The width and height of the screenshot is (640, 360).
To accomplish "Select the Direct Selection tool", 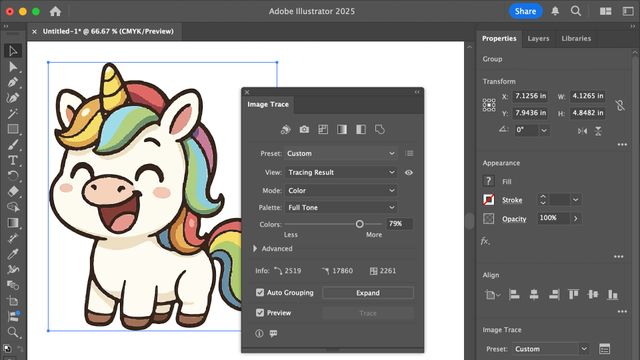I will [13, 67].
